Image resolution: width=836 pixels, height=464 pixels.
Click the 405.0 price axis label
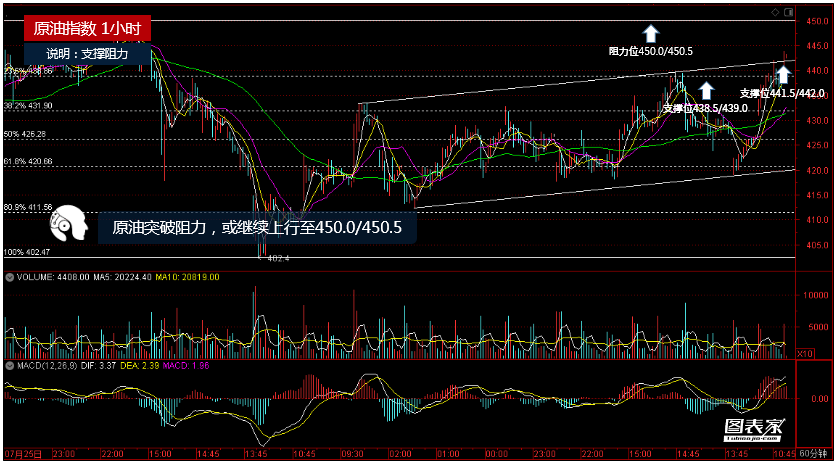(x=817, y=245)
